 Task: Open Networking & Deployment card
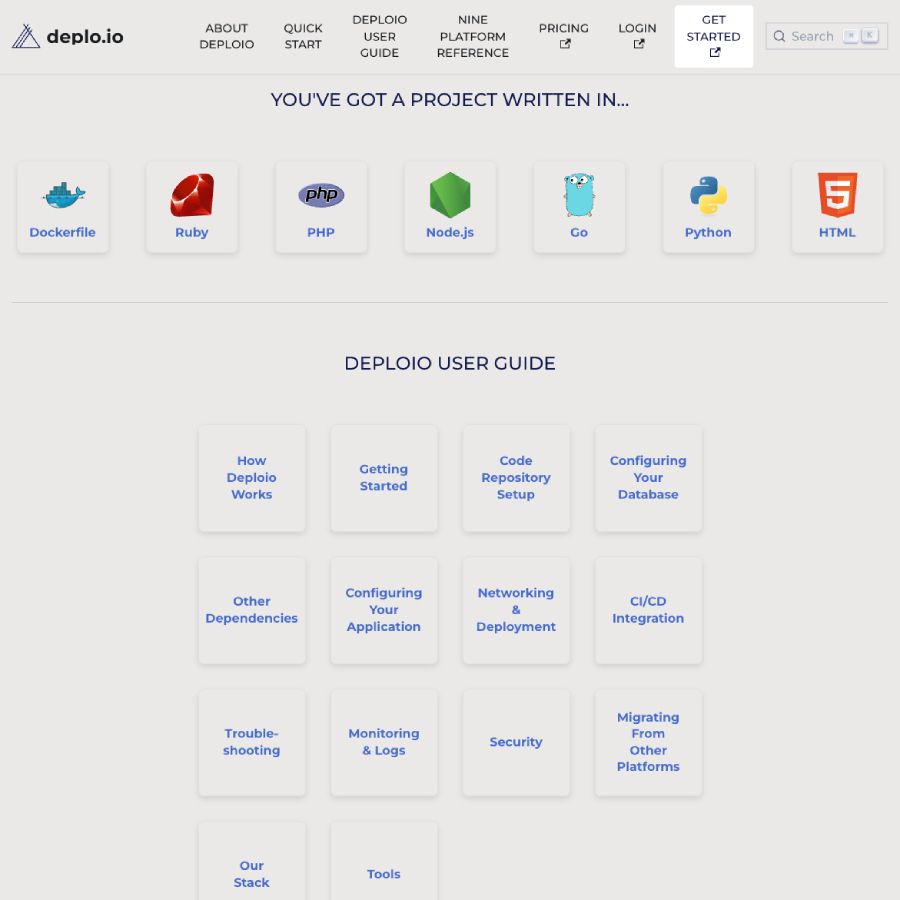pos(516,610)
